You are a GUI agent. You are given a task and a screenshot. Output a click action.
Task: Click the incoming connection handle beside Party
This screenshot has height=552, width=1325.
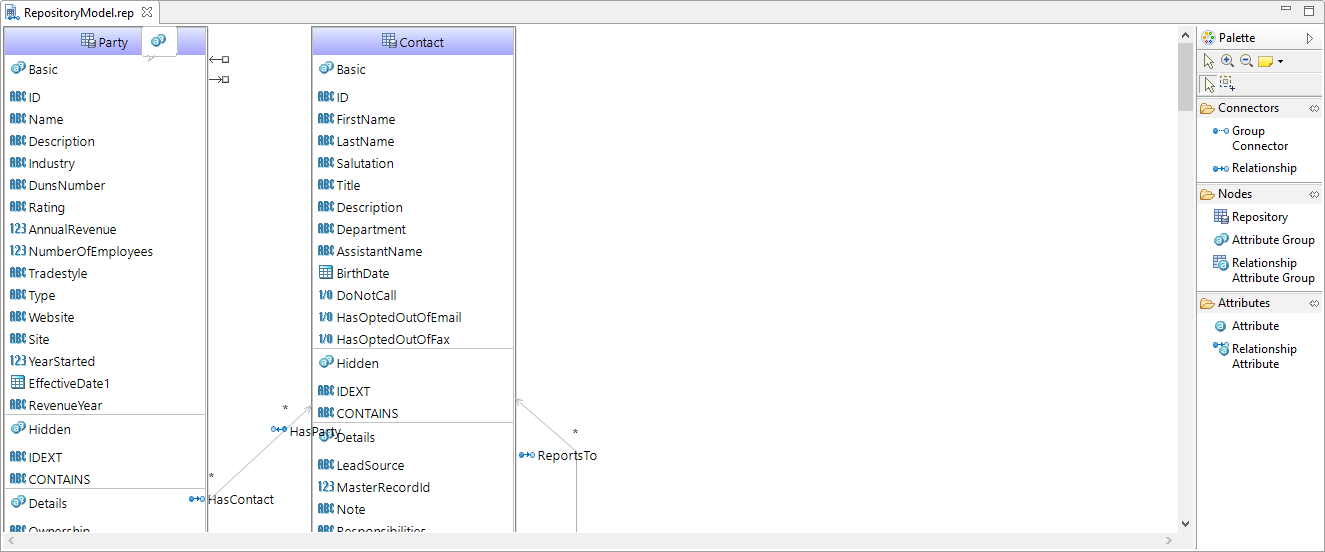(x=219, y=60)
